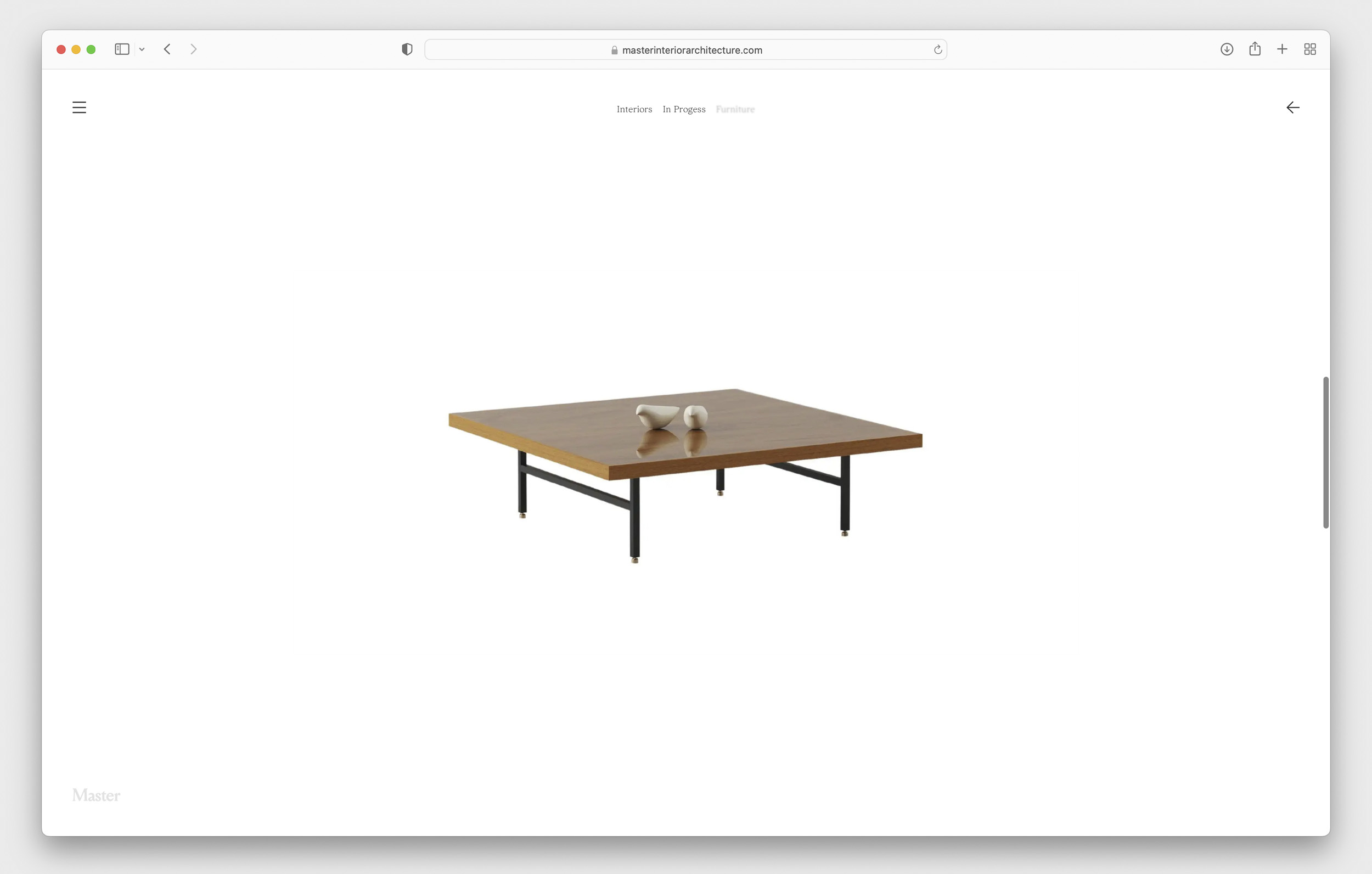Show downloads with the download icon
Viewport: 1372px width, 874px height.
1227,49
